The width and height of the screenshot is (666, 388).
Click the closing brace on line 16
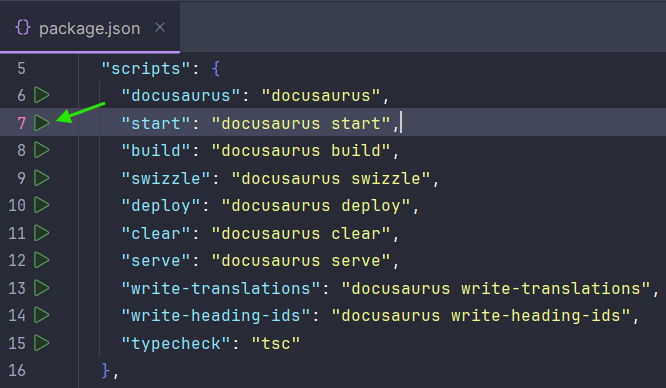point(106,371)
